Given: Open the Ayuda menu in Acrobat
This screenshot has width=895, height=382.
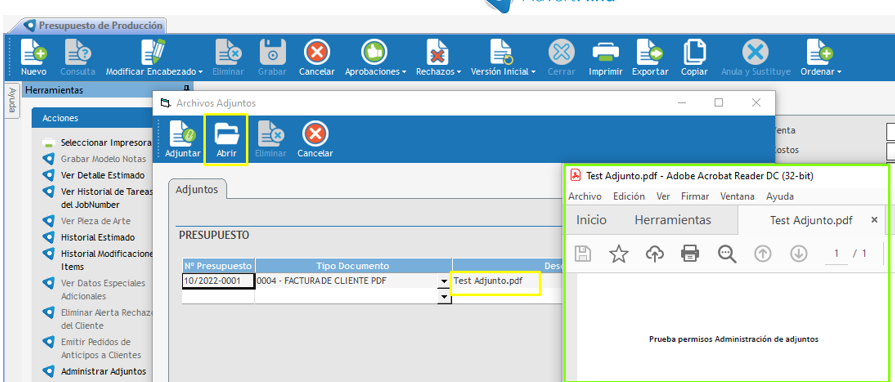Looking at the screenshot, I should (780, 196).
